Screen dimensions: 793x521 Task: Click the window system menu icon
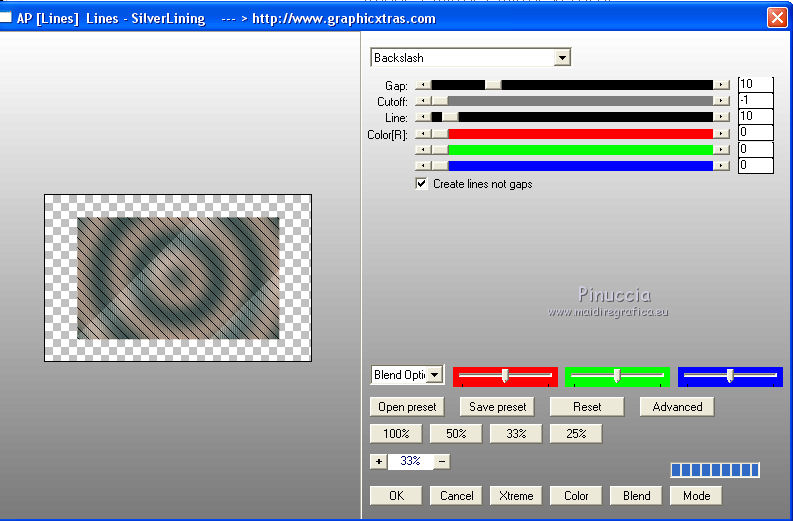[x=5, y=18]
